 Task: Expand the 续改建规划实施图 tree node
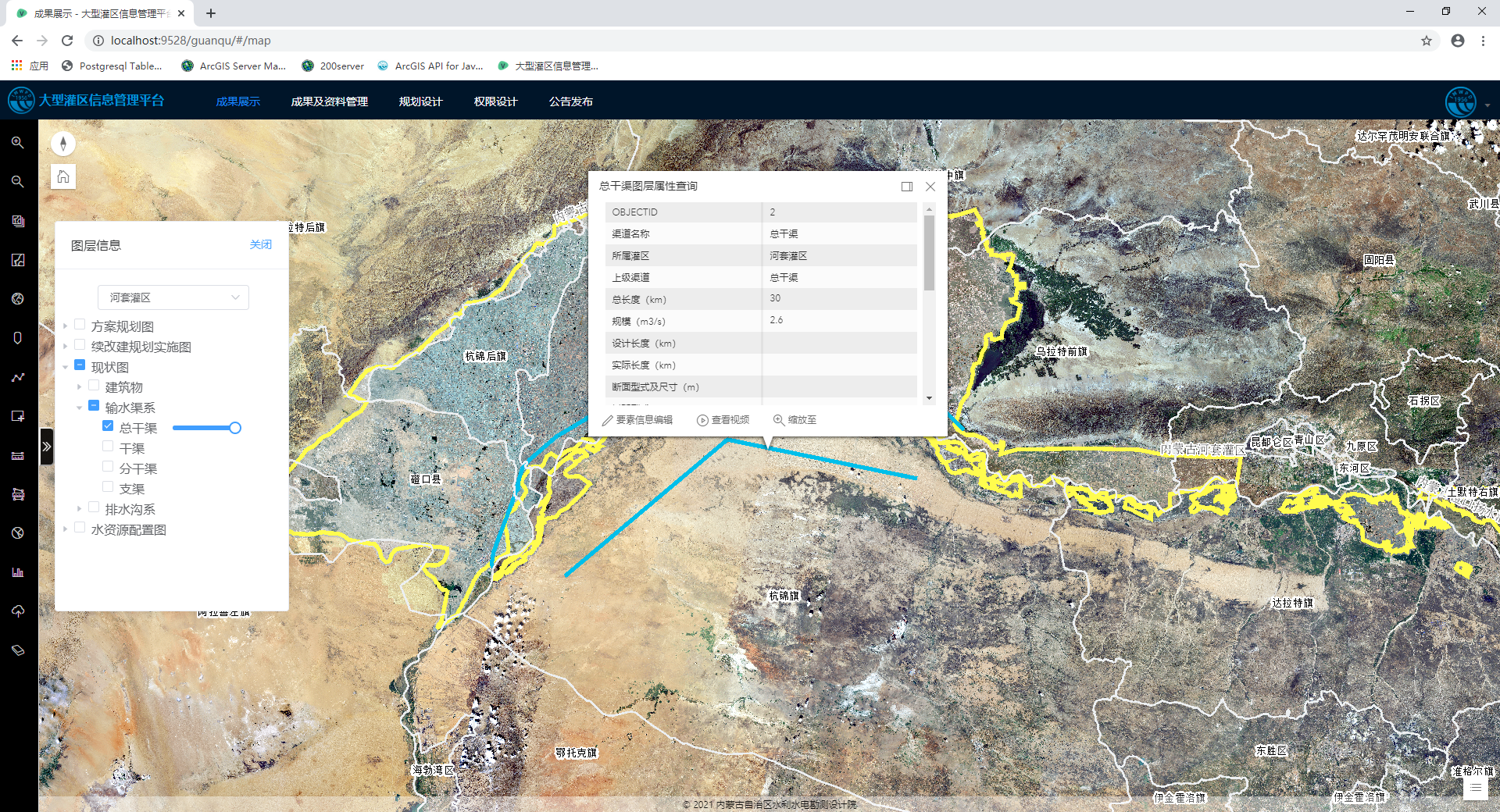tap(65, 346)
